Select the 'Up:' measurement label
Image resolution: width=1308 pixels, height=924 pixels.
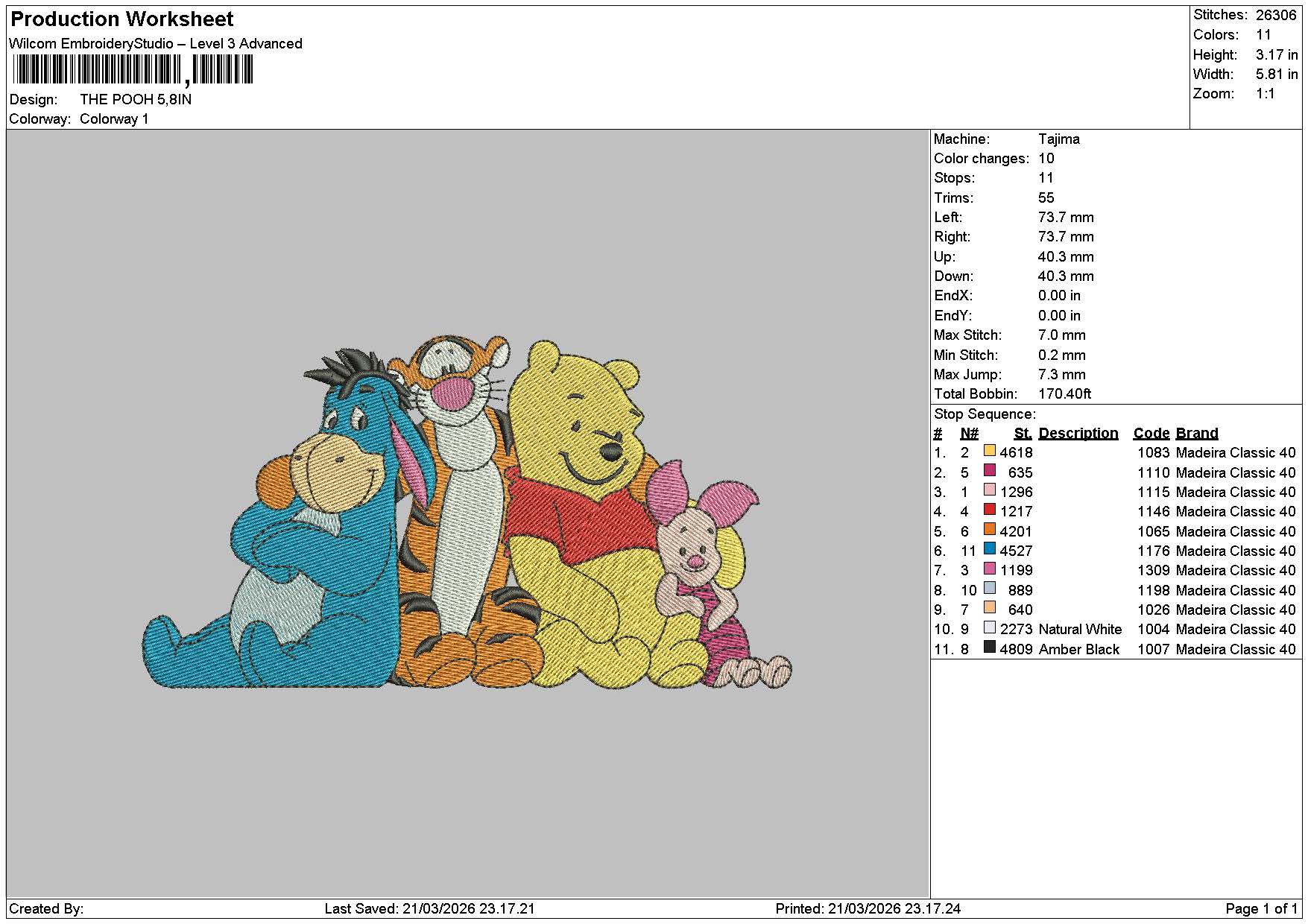point(944,257)
